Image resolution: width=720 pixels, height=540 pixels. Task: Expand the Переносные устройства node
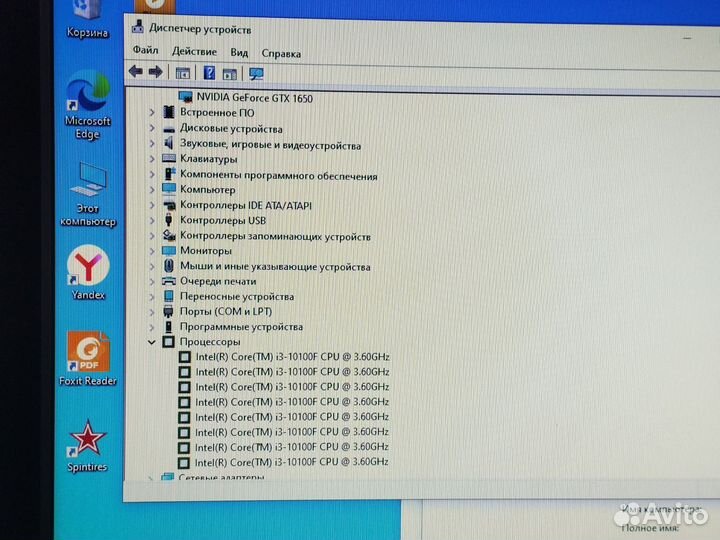152,297
